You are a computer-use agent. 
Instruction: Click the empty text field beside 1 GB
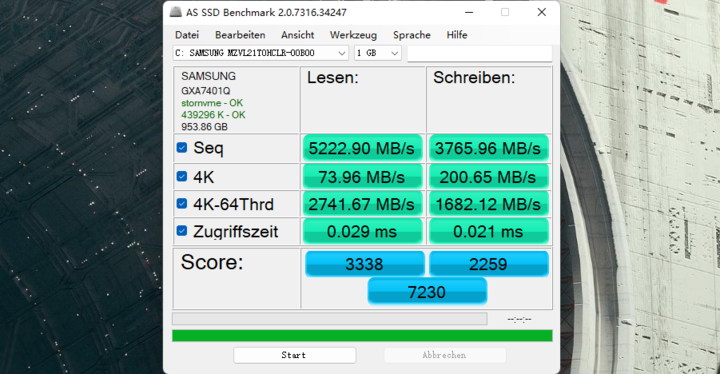coord(479,53)
